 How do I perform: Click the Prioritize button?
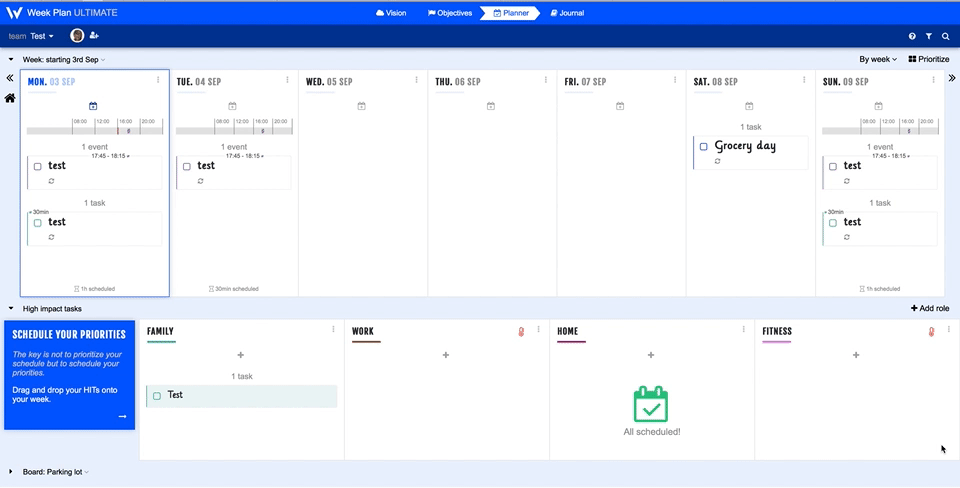(x=929, y=59)
